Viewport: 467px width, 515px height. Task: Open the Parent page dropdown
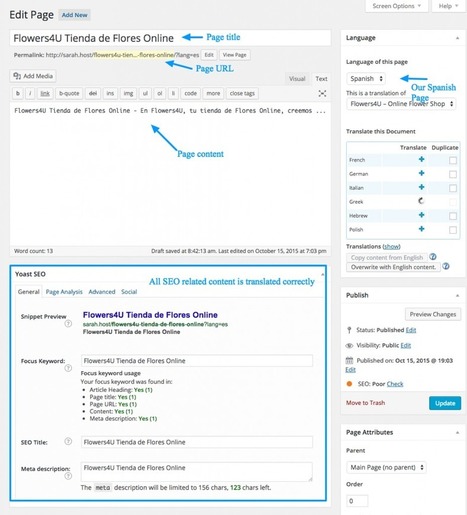pos(386,467)
